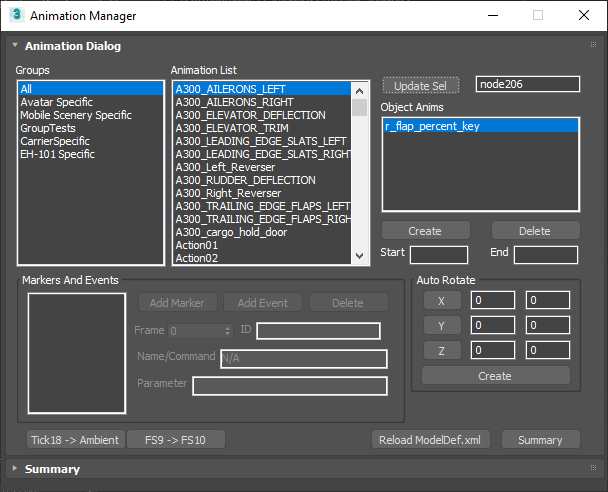The height and width of the screenshot is (492, 608).
Task: Click the Frame spinner arrows
Action: 227,331
